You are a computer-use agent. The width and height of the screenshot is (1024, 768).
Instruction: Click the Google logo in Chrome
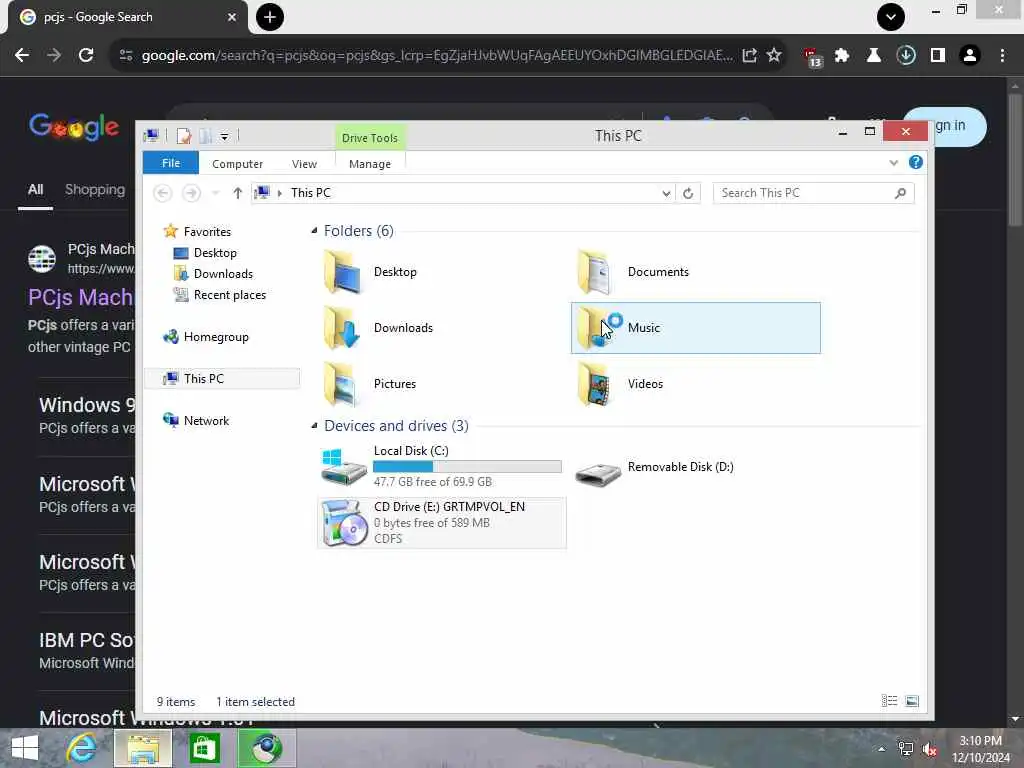click(74, 126)
